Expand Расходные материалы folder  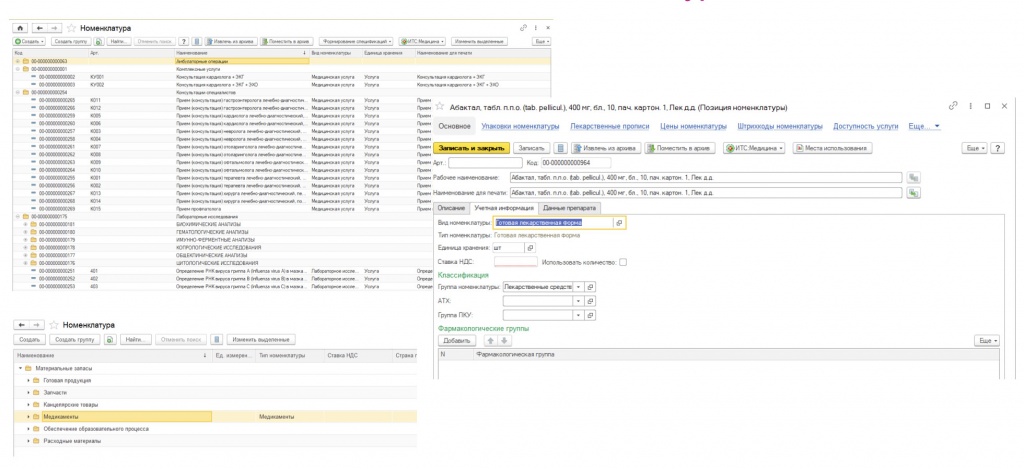click(x=28, y=442)
